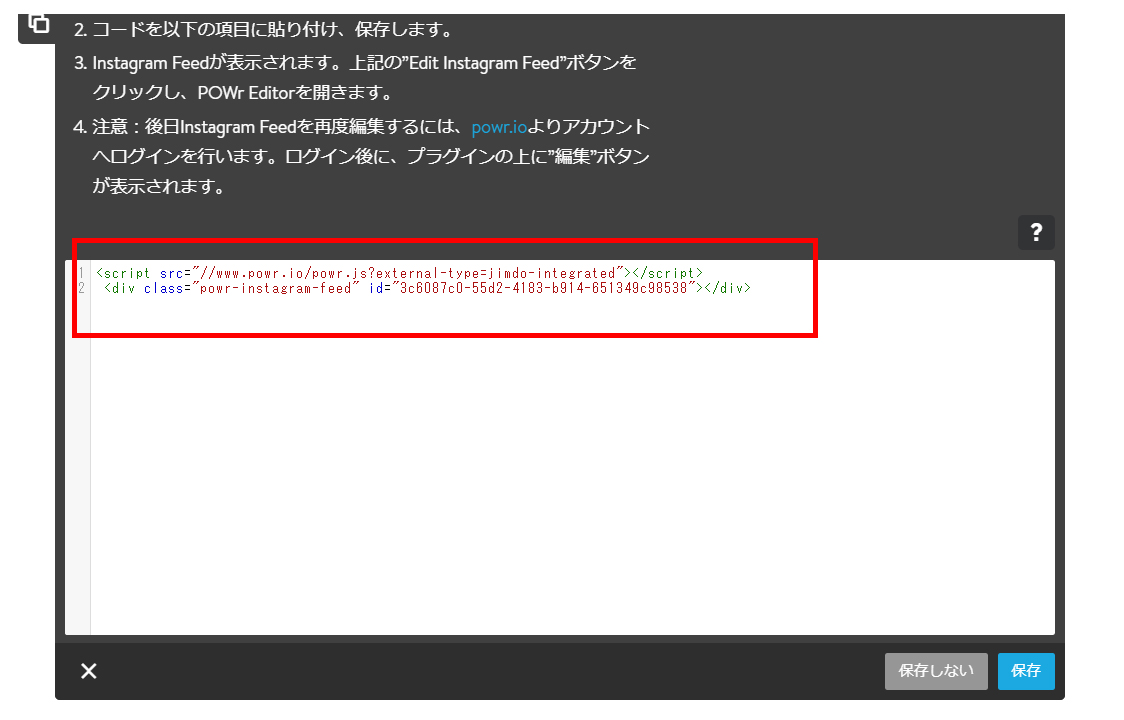The width and height of the screenshot is (1124, 720).
Task: Click the 保存 save button
Action: 1025,671
